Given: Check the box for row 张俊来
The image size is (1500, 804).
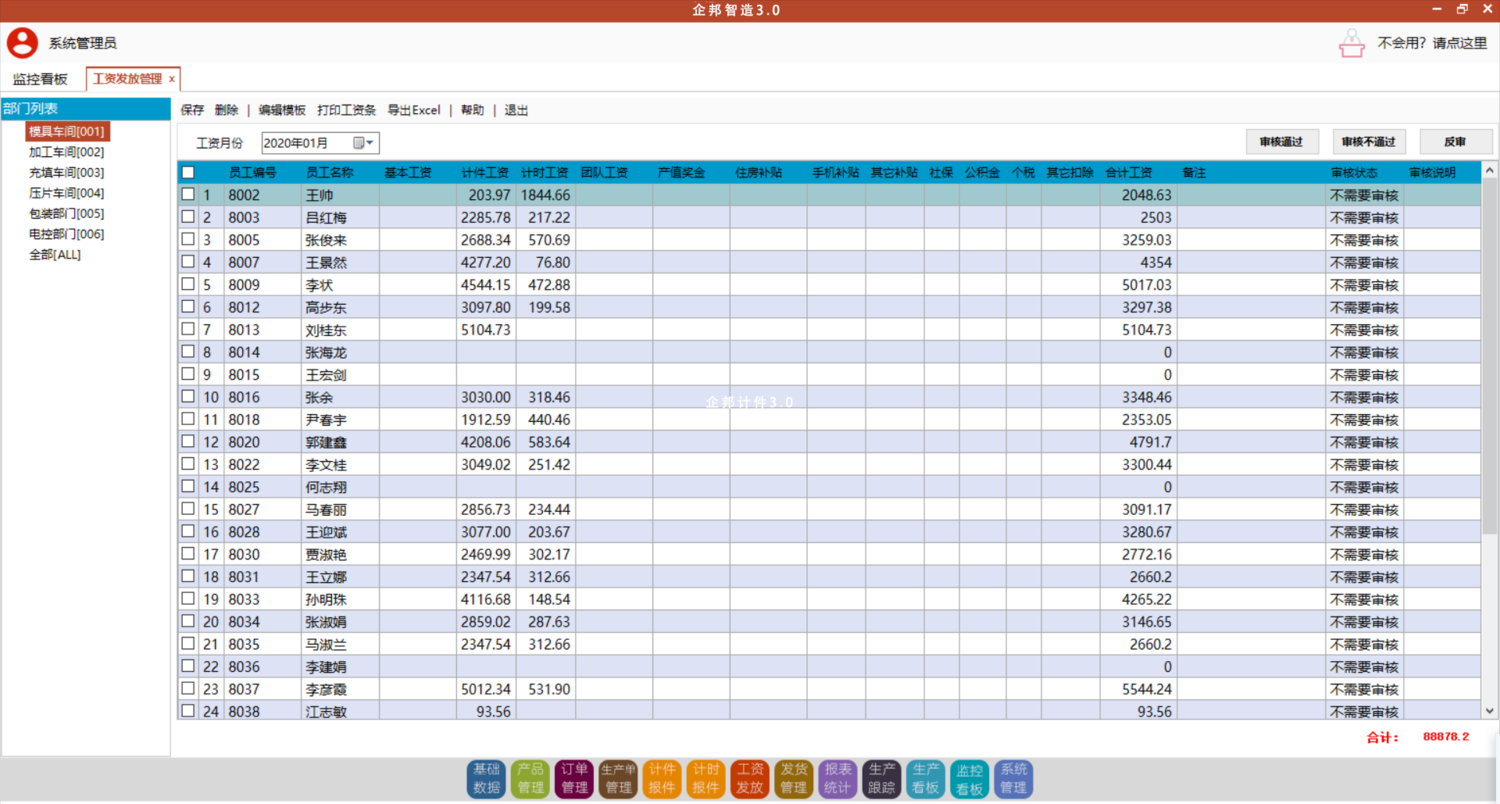Looking at the screenshot, I should tap(188, 239).
